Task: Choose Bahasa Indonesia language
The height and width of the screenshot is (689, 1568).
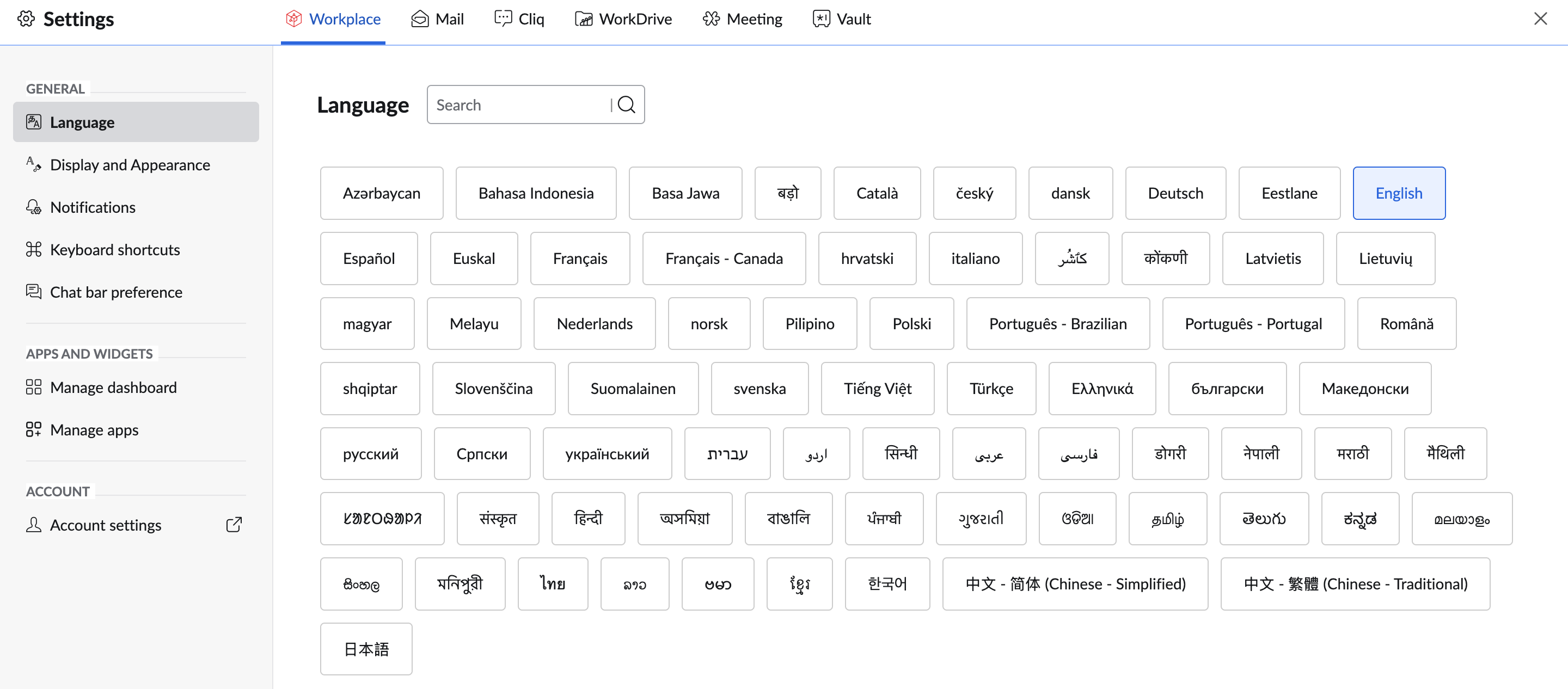Action: pos(536,193)
